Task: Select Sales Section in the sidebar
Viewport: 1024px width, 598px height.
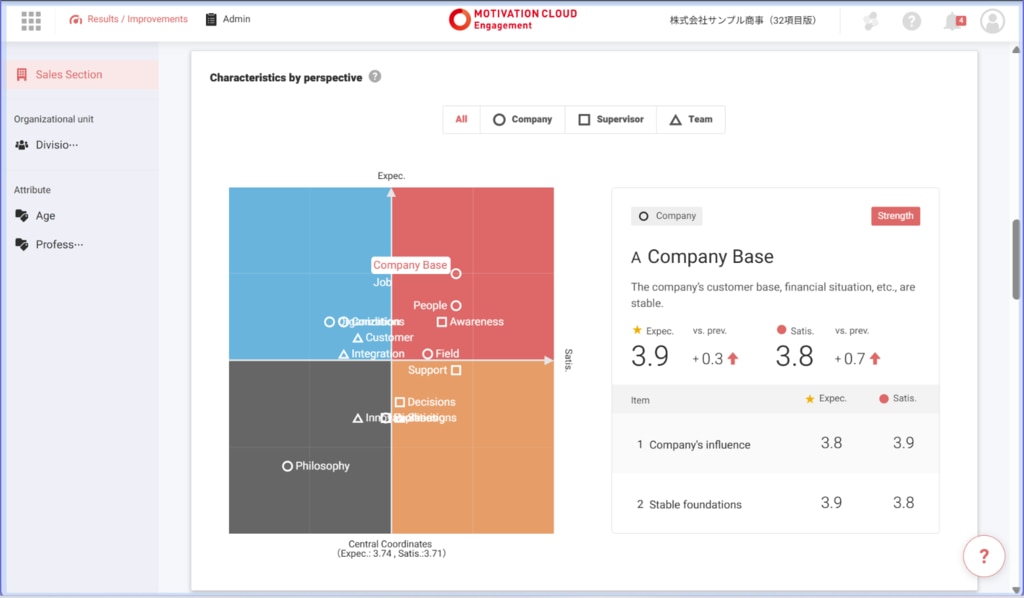Action: [x=68, y=75]
